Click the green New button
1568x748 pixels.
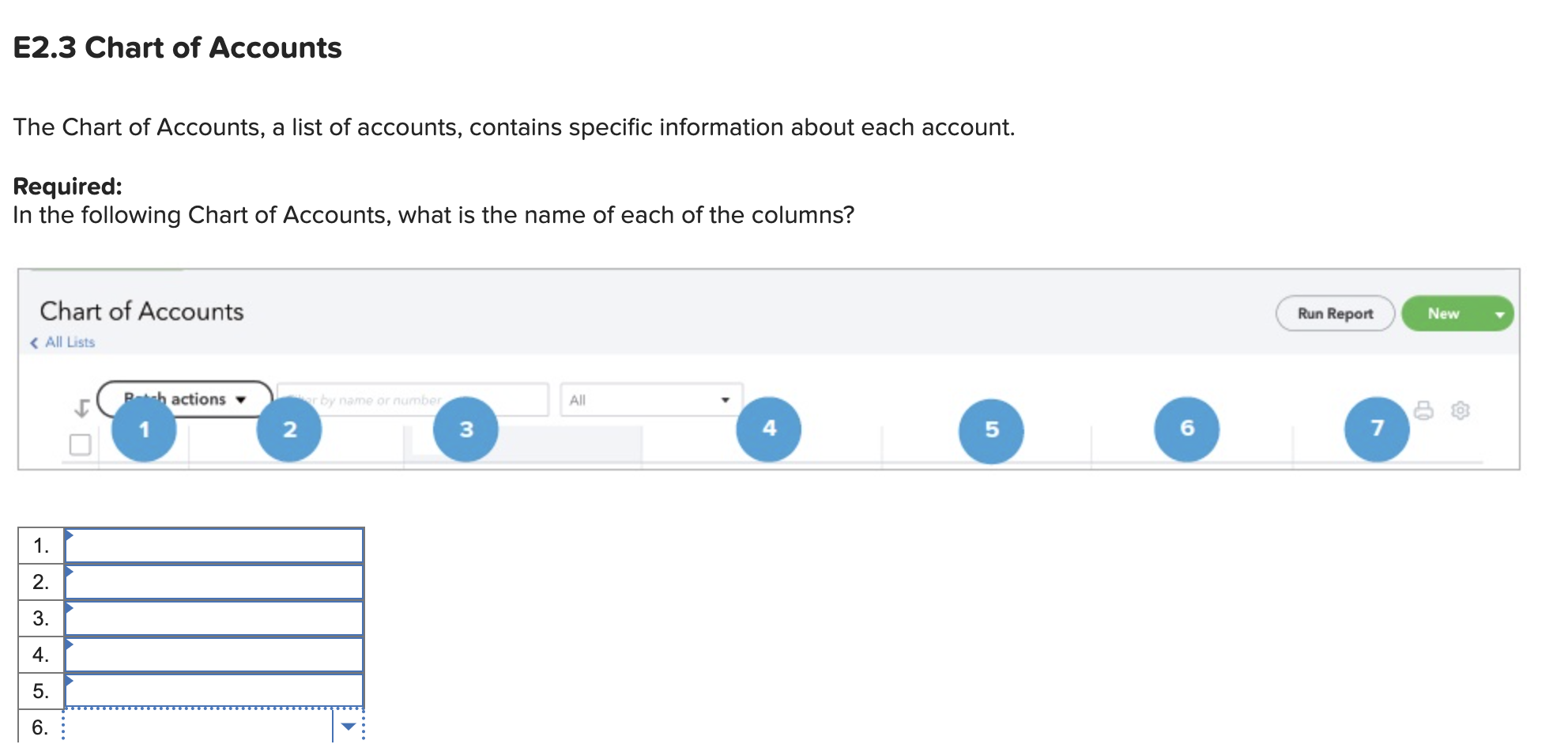click(1447, 313)
